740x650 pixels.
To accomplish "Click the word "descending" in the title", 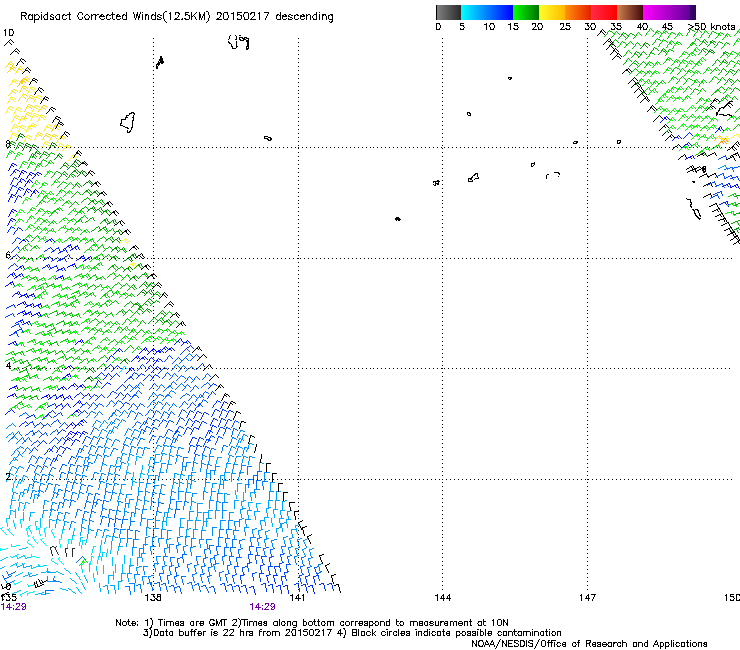I will (x=304, y=17).
